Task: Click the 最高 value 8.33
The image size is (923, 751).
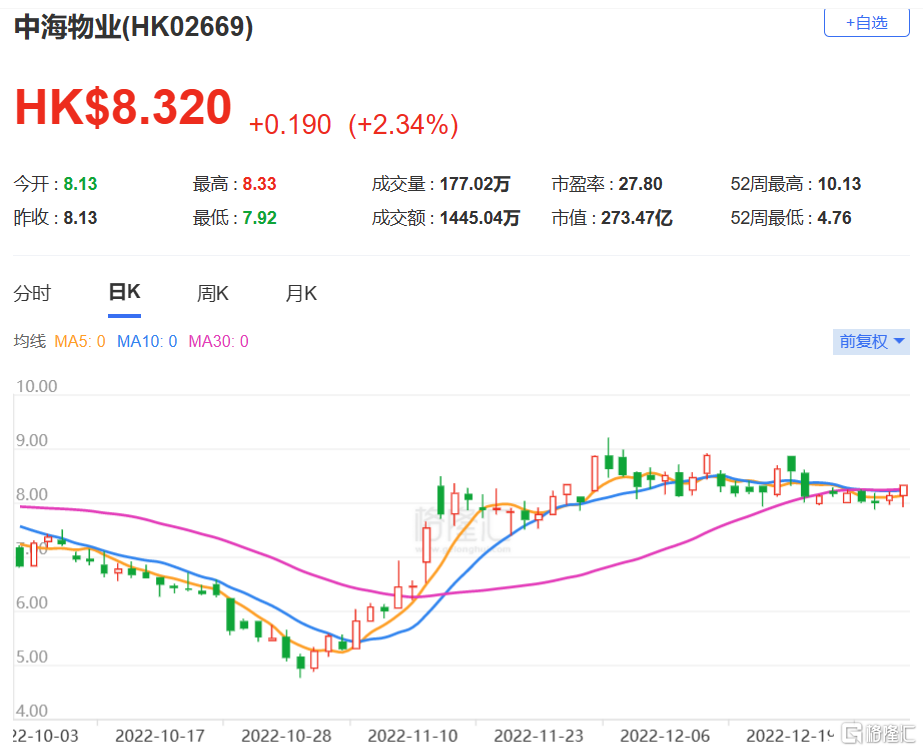Action: point(260,184)
